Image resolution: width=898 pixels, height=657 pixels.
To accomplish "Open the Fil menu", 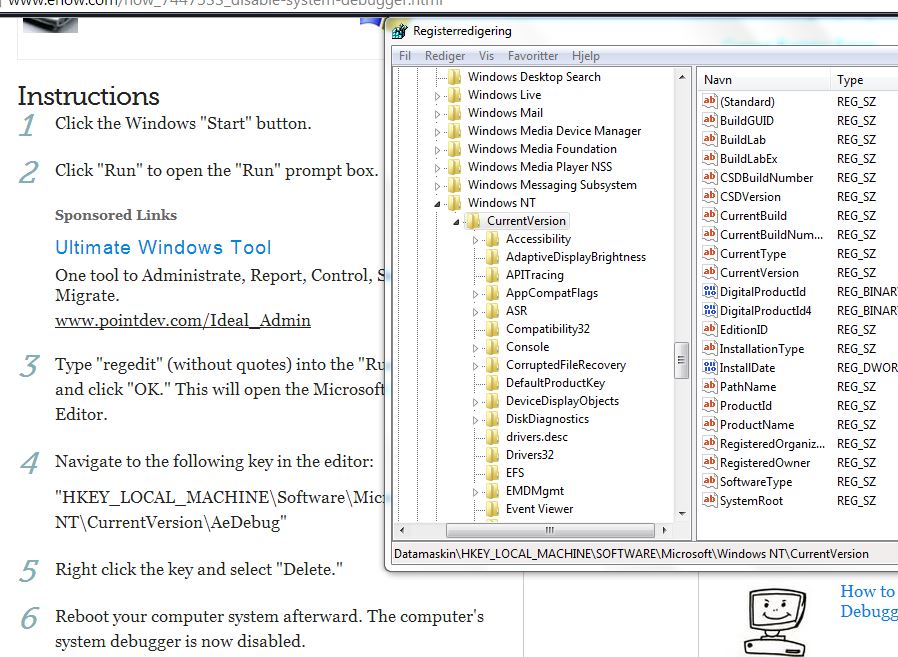I will [x=405, y=56].
